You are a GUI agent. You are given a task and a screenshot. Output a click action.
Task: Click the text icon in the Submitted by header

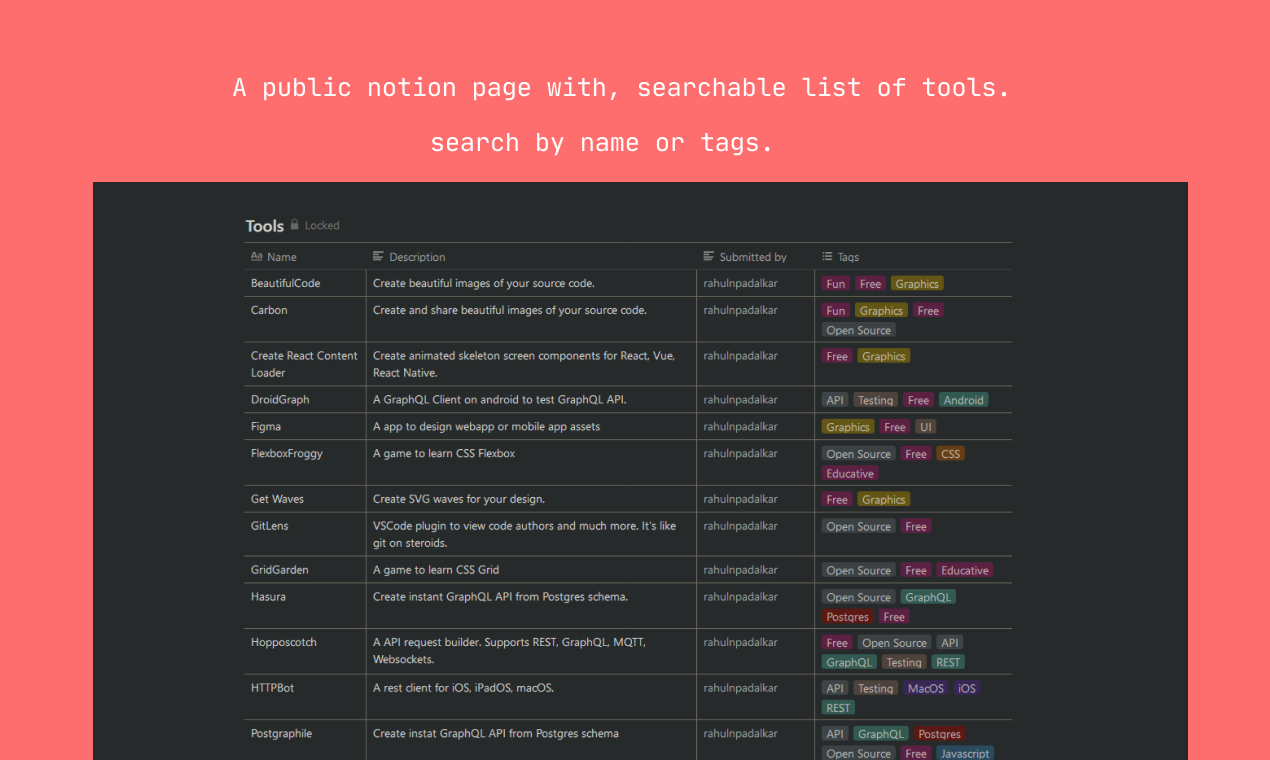point(709,257)
